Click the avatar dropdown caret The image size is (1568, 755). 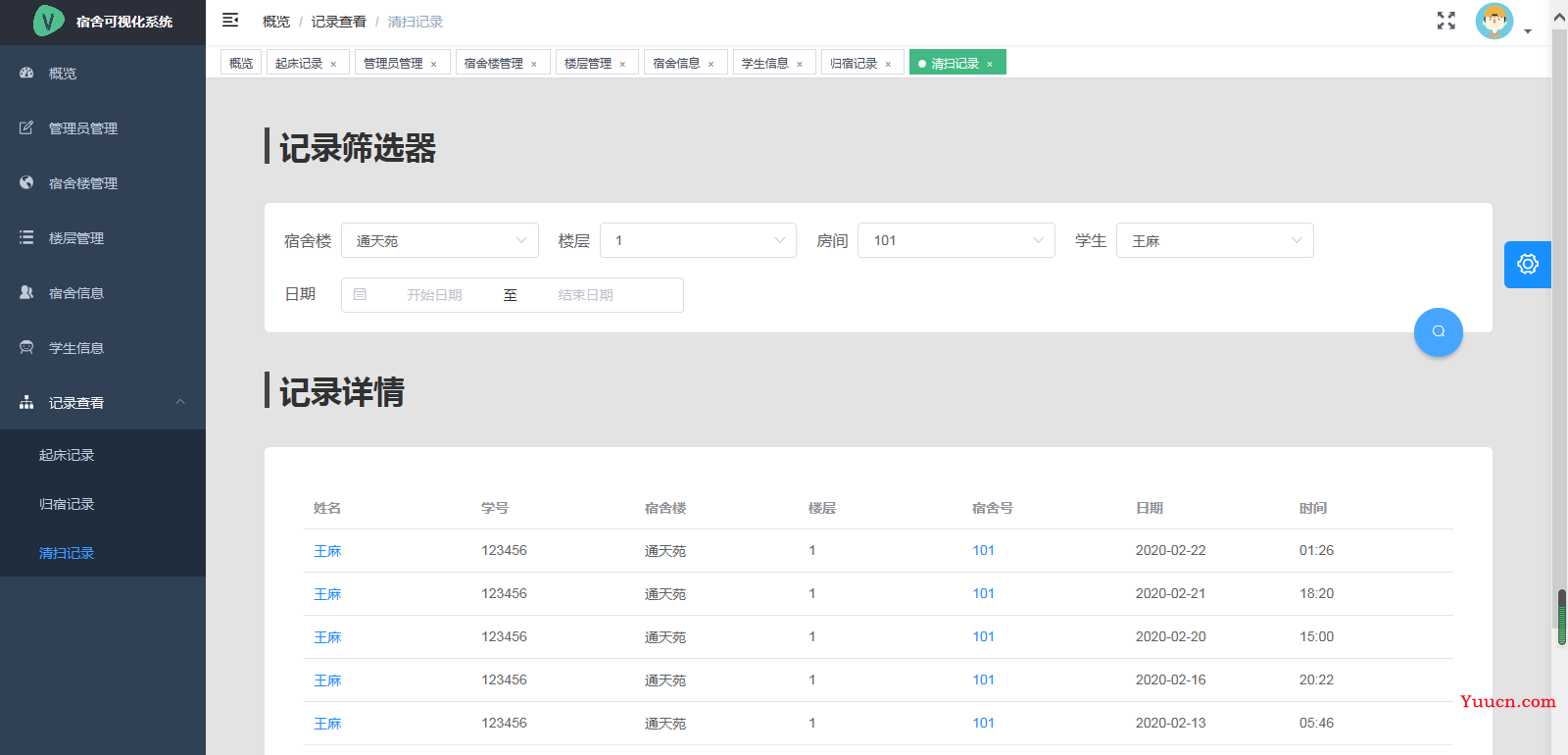1528,31
